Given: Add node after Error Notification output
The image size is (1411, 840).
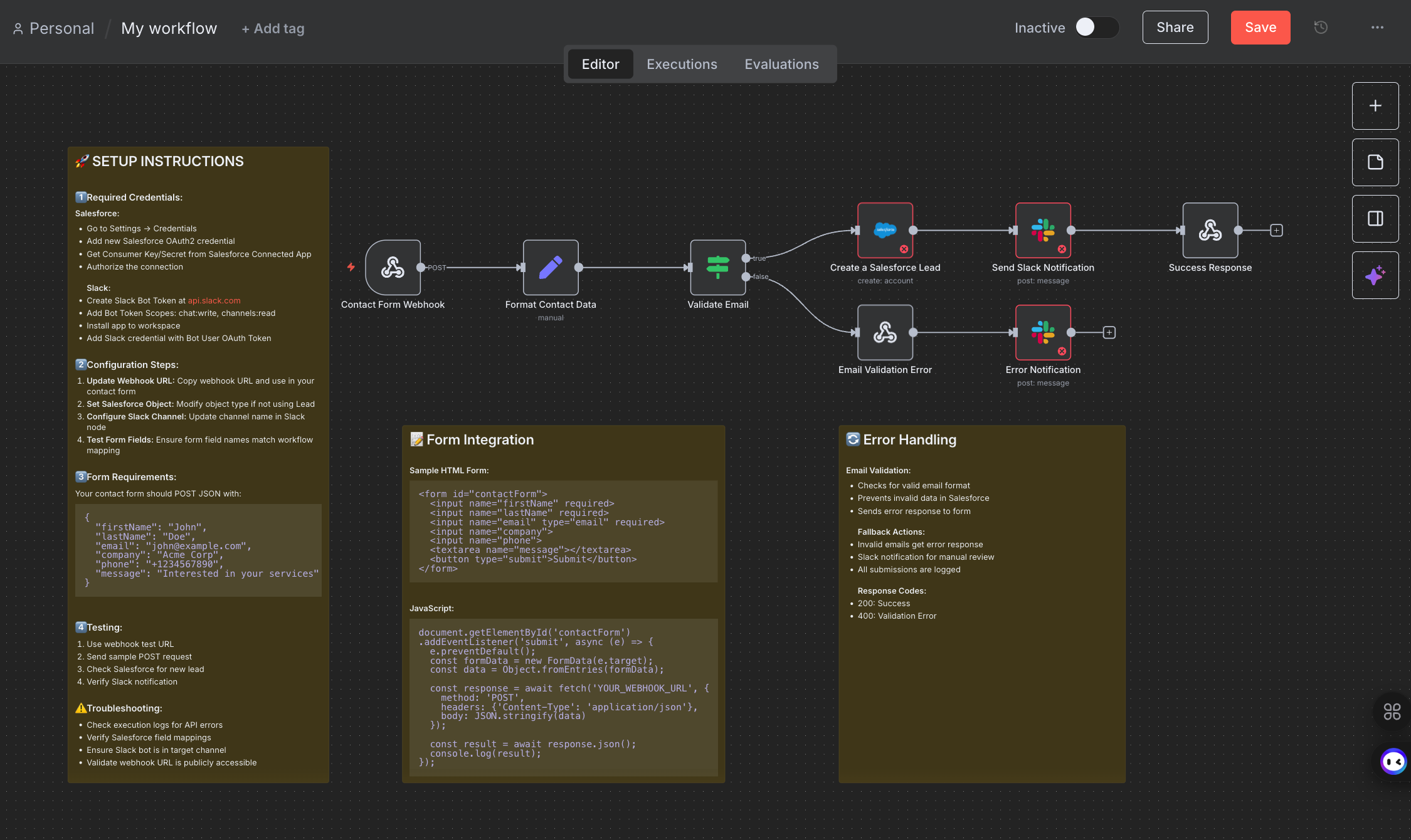Looking at the screenshot, I should tap(1109, 332).
